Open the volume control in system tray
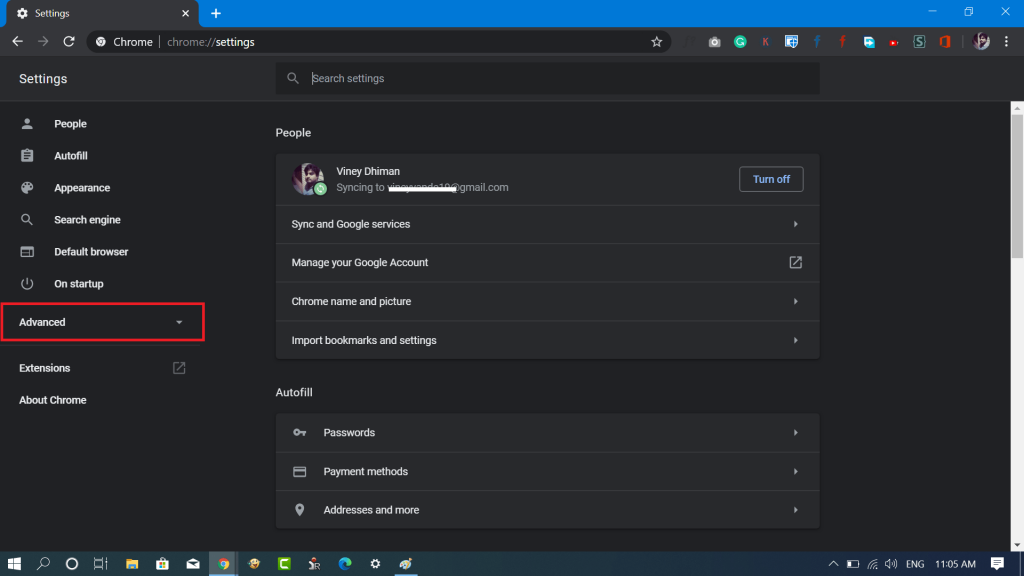1024x576 pixels. [x=891, y=564]
